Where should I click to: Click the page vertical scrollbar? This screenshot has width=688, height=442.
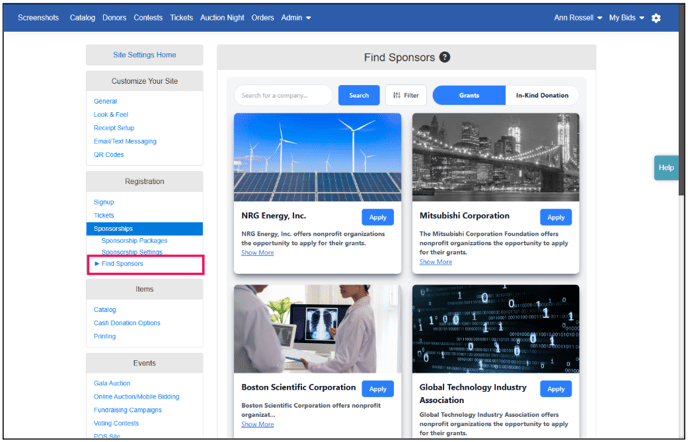[681, 101]
